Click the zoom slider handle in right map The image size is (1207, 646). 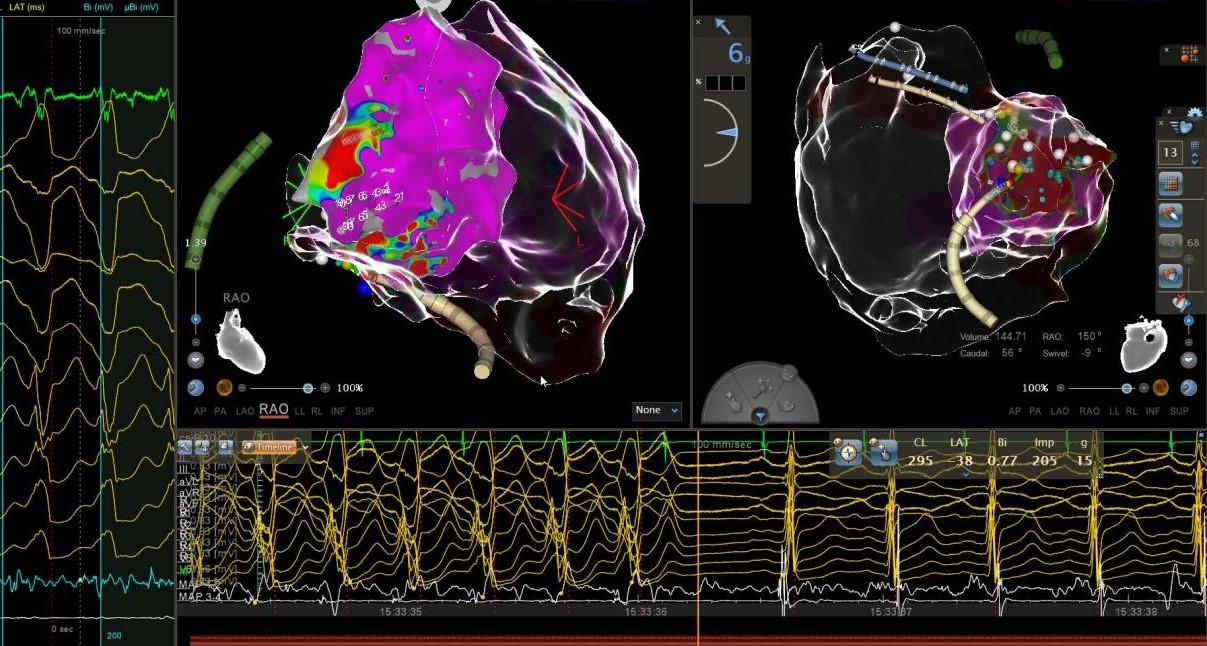(1127, 388)
